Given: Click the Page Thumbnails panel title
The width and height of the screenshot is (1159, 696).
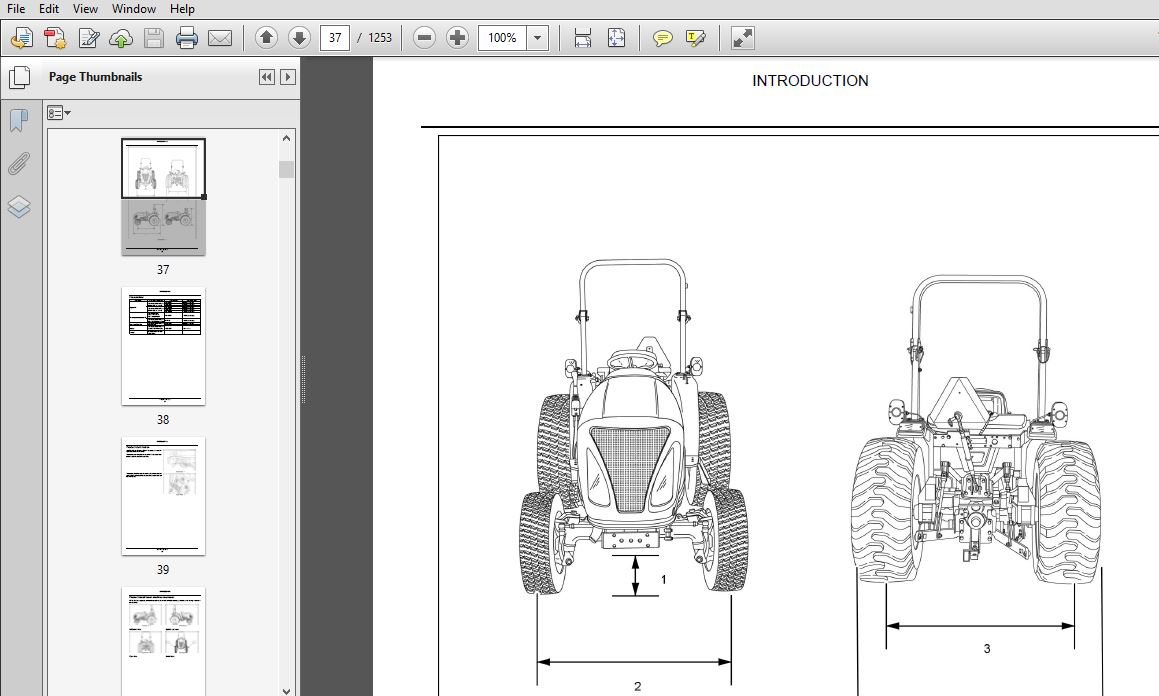Looking at the screenshot, I should point(95,77).
